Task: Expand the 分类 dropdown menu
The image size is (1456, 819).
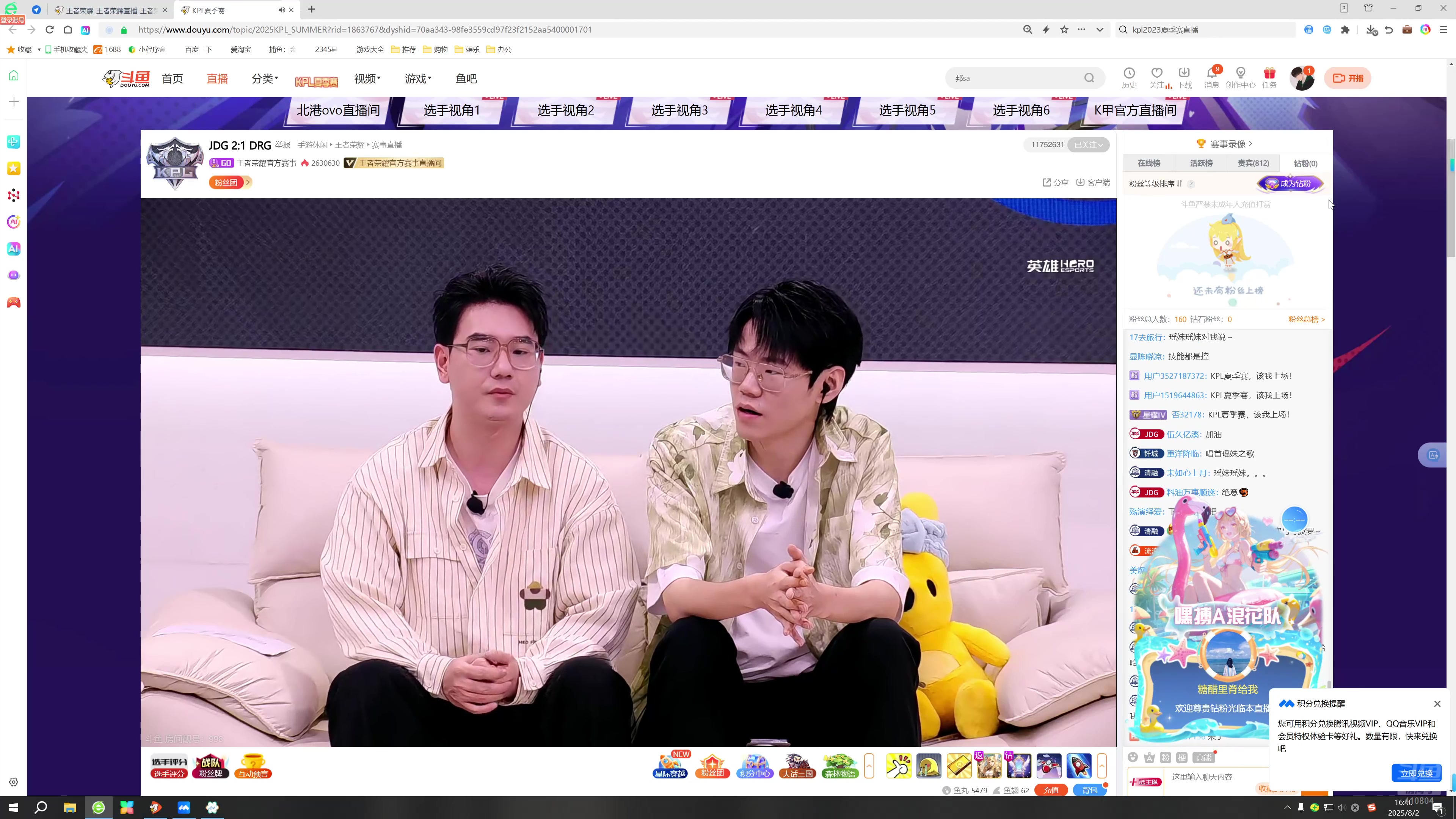Action: pyautogui.click(x=265, y=78)
